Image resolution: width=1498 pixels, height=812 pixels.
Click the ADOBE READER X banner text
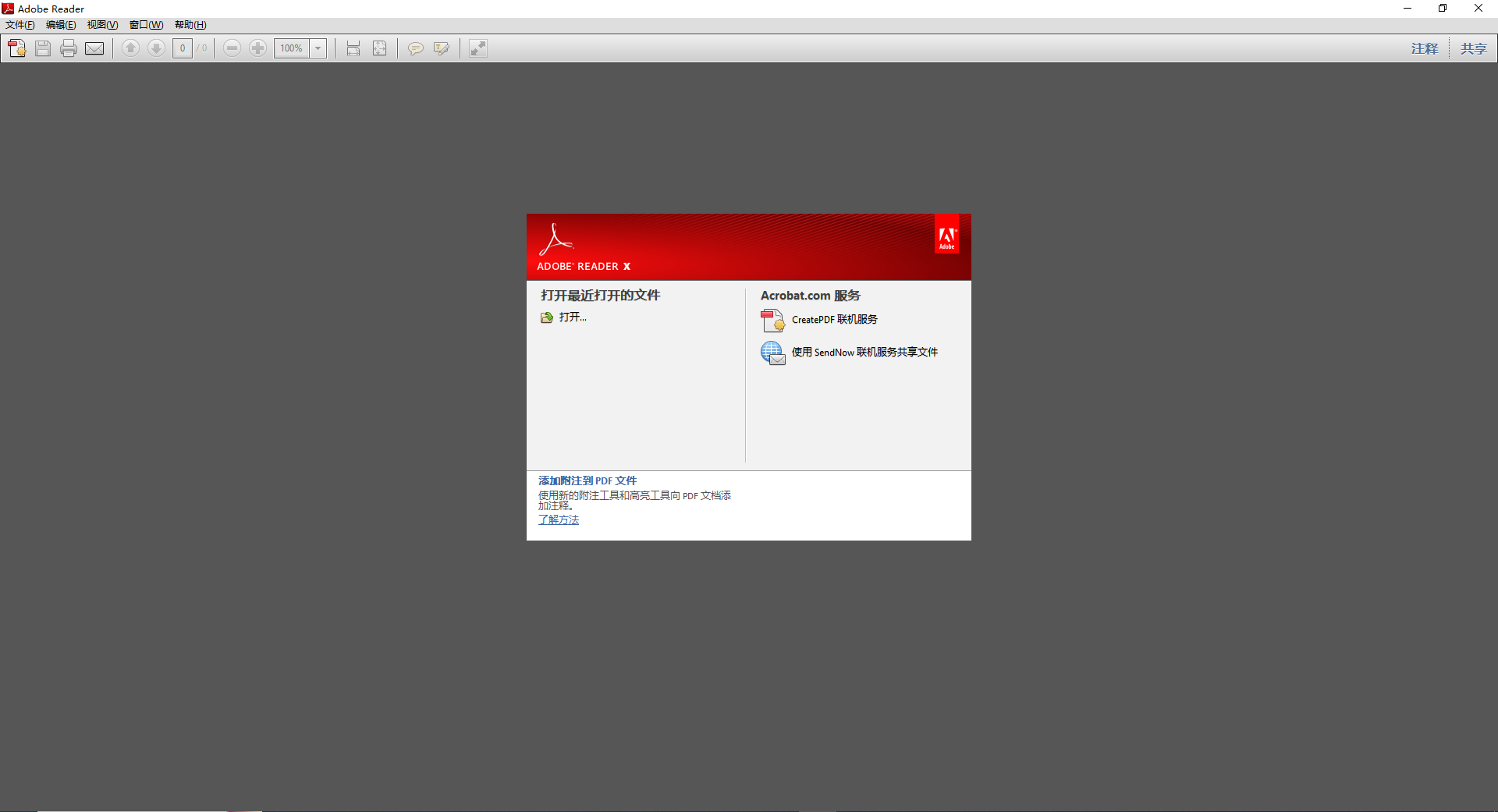[584, 267]
